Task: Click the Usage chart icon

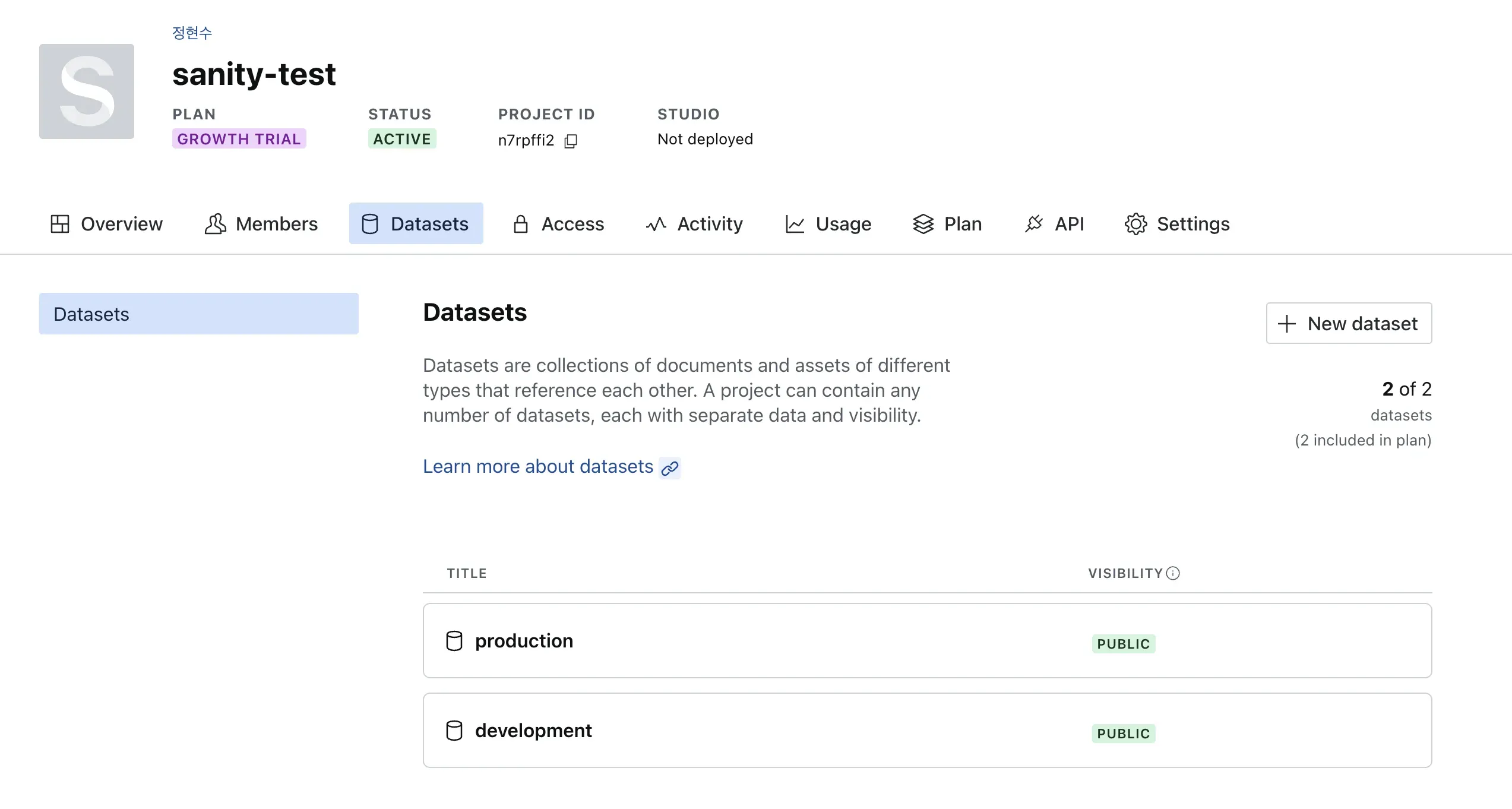Action: [794, 224]
